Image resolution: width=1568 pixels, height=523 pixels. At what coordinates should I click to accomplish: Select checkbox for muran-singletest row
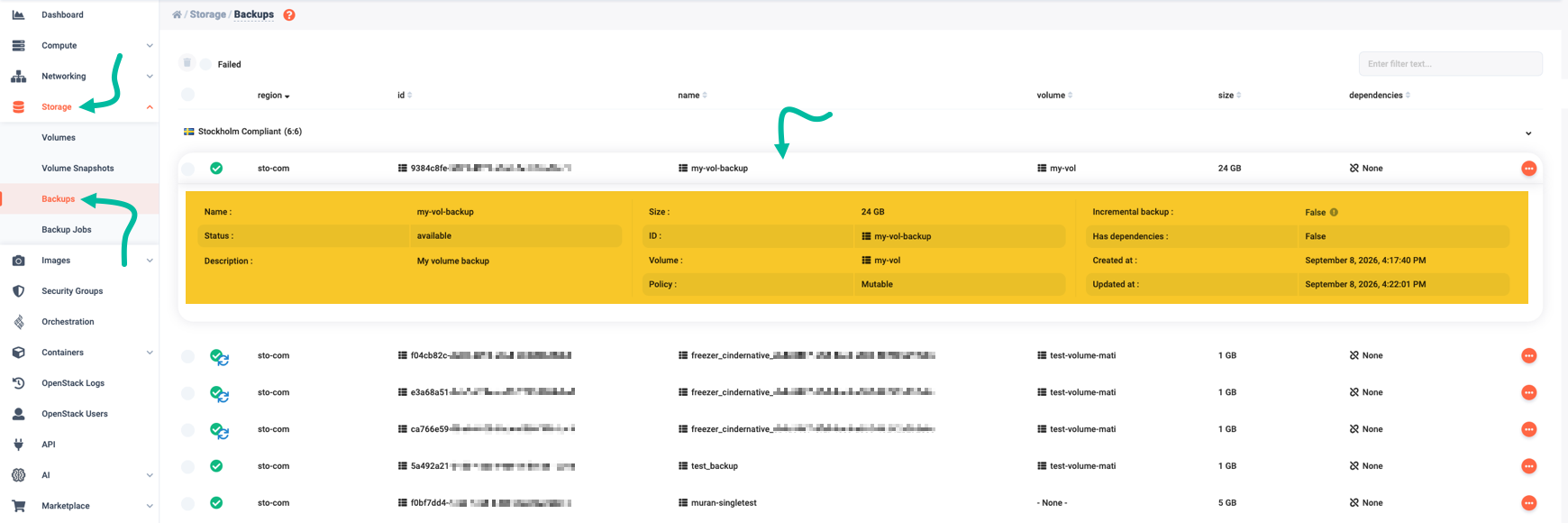(187, 503)
